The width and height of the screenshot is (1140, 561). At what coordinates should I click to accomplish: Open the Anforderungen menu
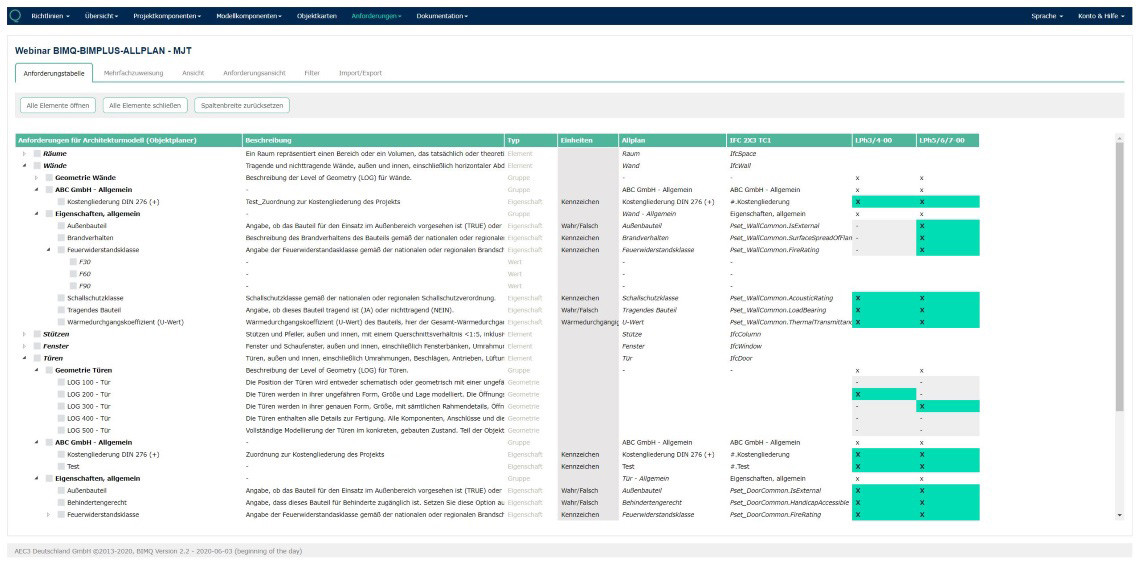tap(376, 16)
